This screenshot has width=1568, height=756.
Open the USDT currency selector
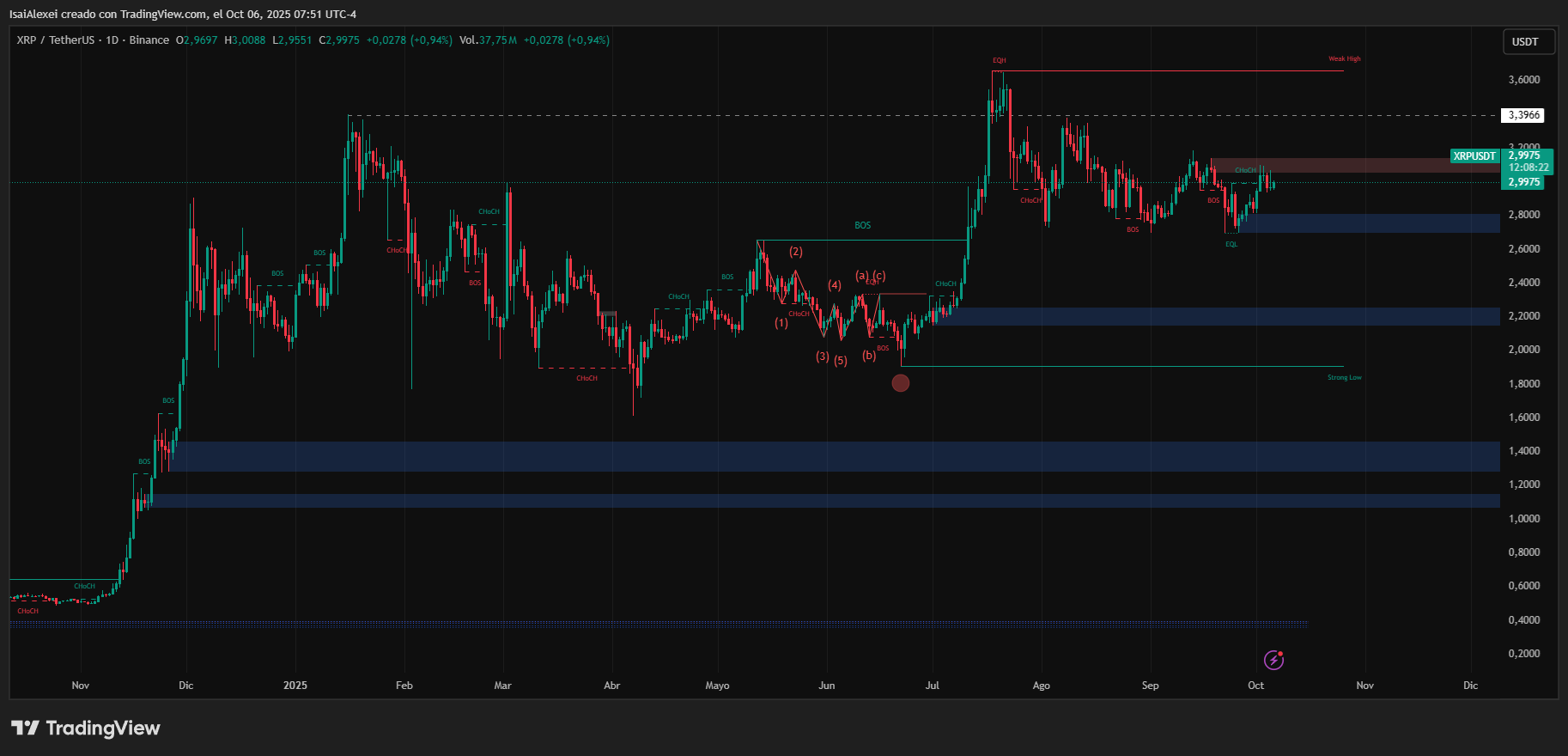pos(1525,42)
